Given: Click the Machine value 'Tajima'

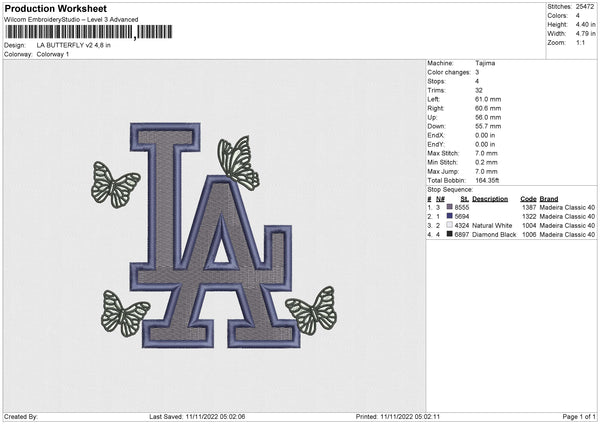Looking at the screenshot, I should click(x=485, y=63).
